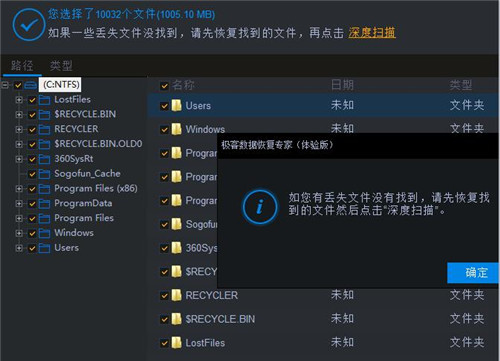This screenshot has width=500, height=361.
Task: Click the 确定 button in dialog
Action: (x=473, y=273)
